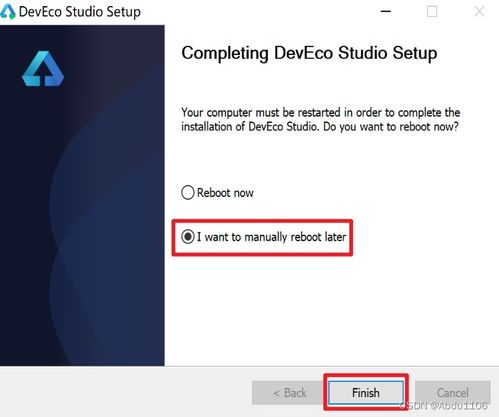Close the DevEco Studio Setup window
Screen dimensions: 499x417
[x=479, y=12]
